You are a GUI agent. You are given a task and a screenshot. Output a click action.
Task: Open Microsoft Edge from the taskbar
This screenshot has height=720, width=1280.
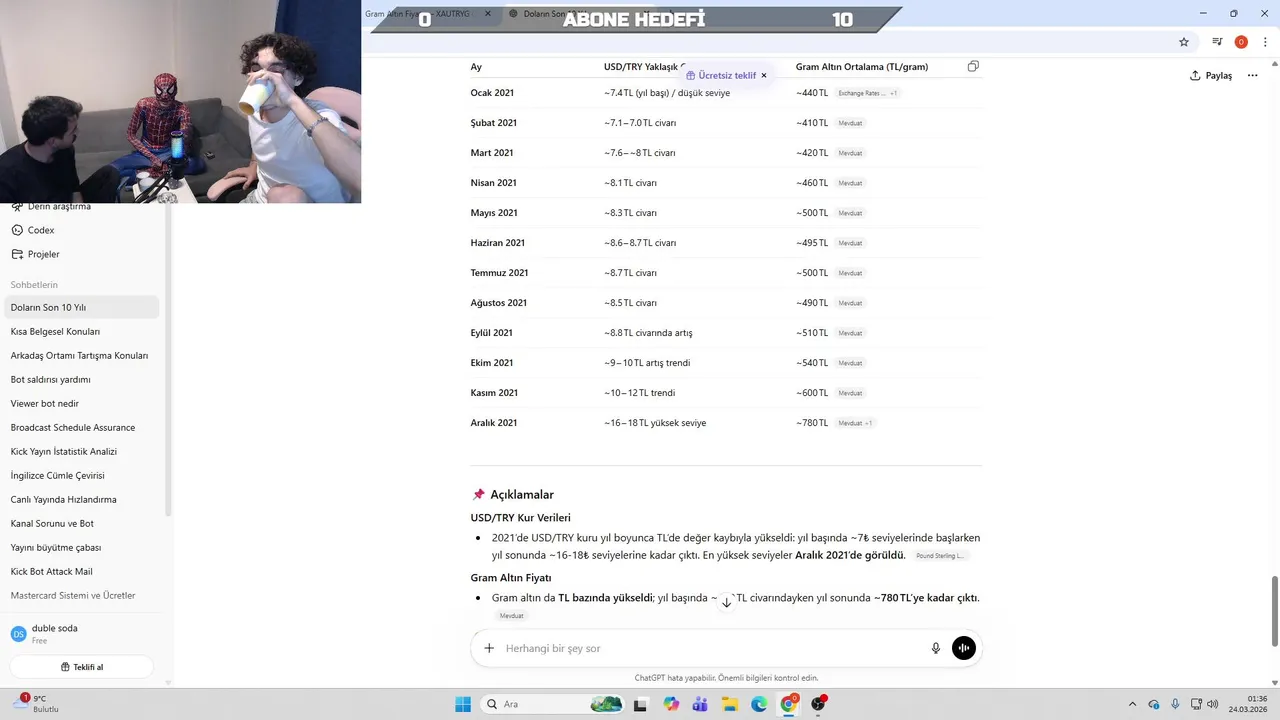[x=759, y=704]
